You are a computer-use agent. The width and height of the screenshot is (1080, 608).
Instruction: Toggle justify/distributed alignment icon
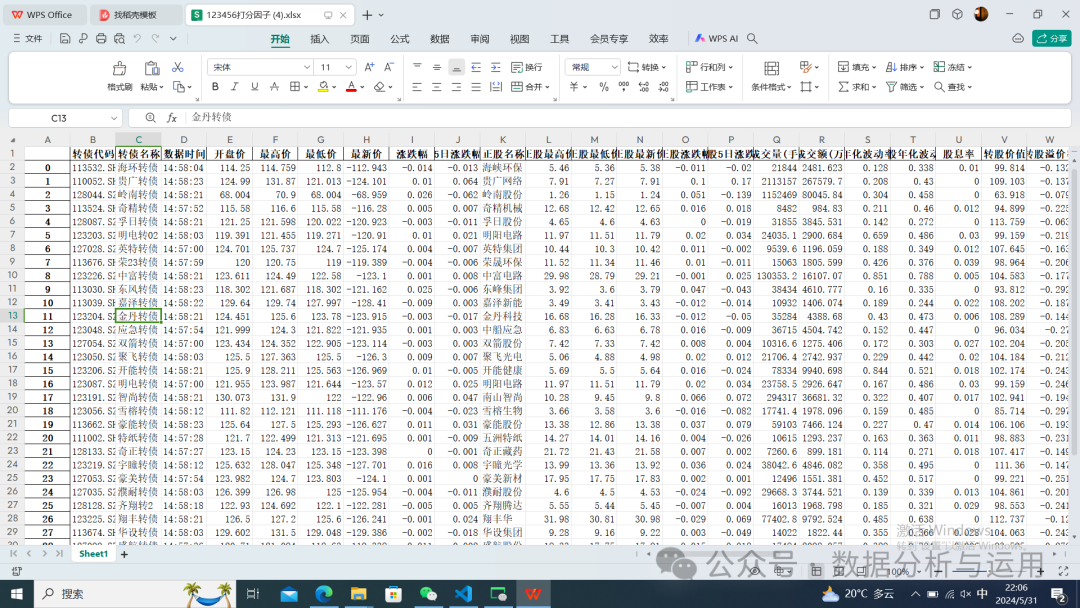(x=476, y=87)
